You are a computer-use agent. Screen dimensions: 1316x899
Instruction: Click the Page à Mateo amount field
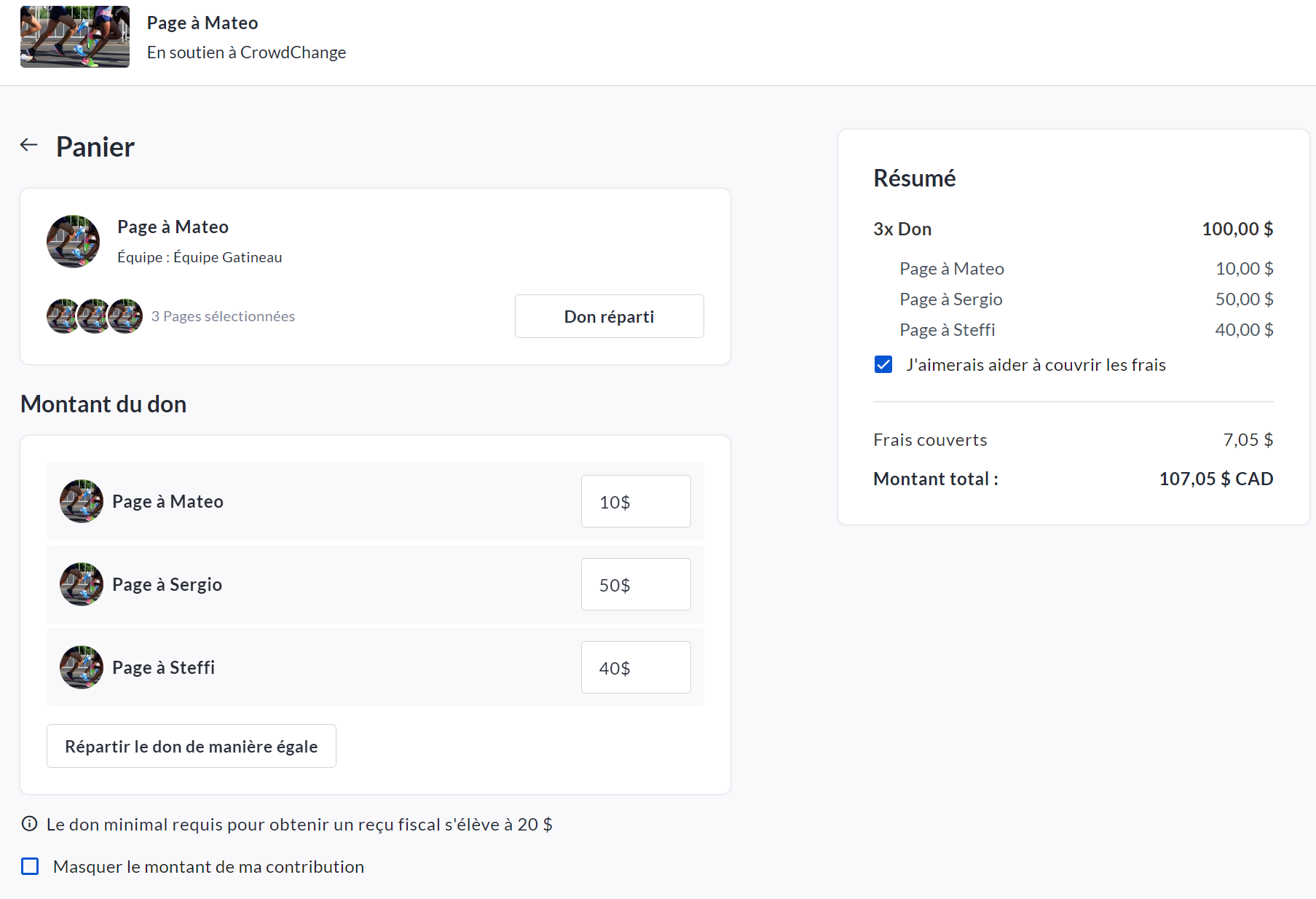click(x=635, y=501)
